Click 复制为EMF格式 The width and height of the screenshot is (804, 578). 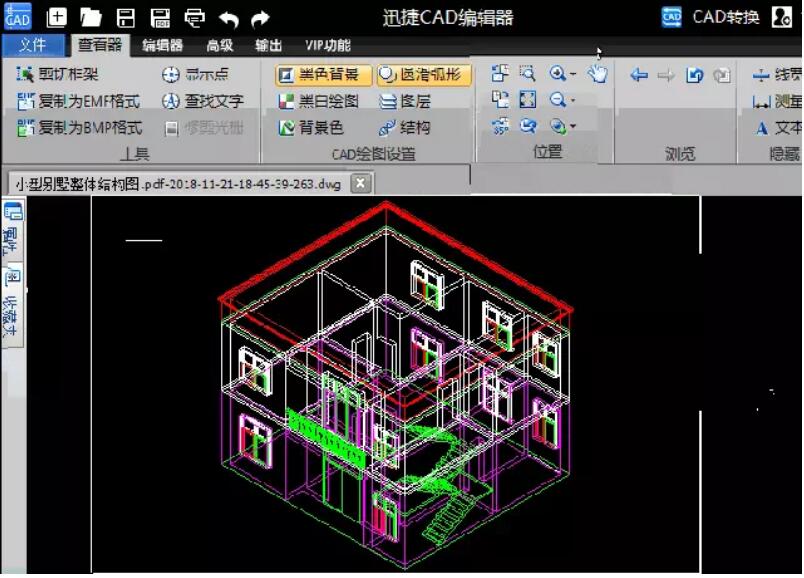78,101
